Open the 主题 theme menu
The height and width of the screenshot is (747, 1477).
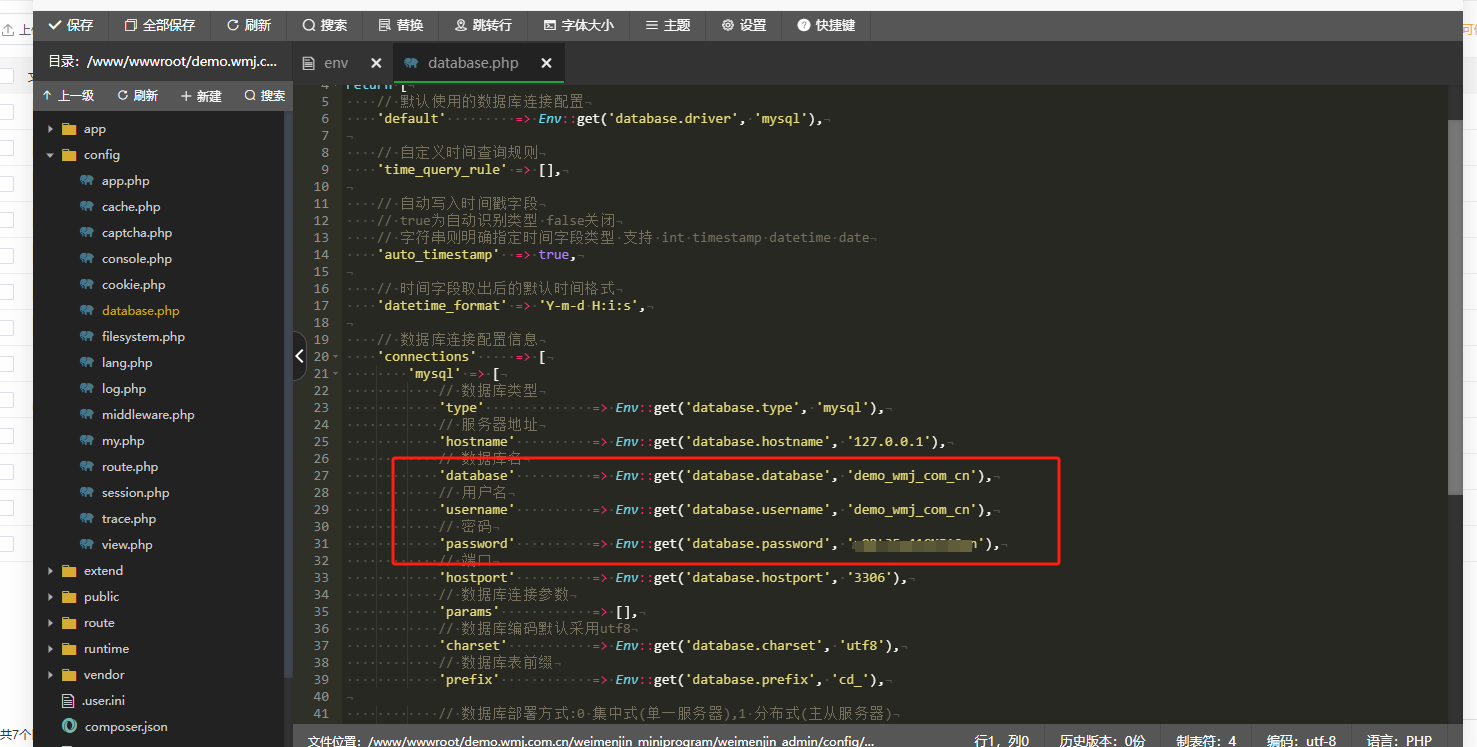(x=668, y=25)
